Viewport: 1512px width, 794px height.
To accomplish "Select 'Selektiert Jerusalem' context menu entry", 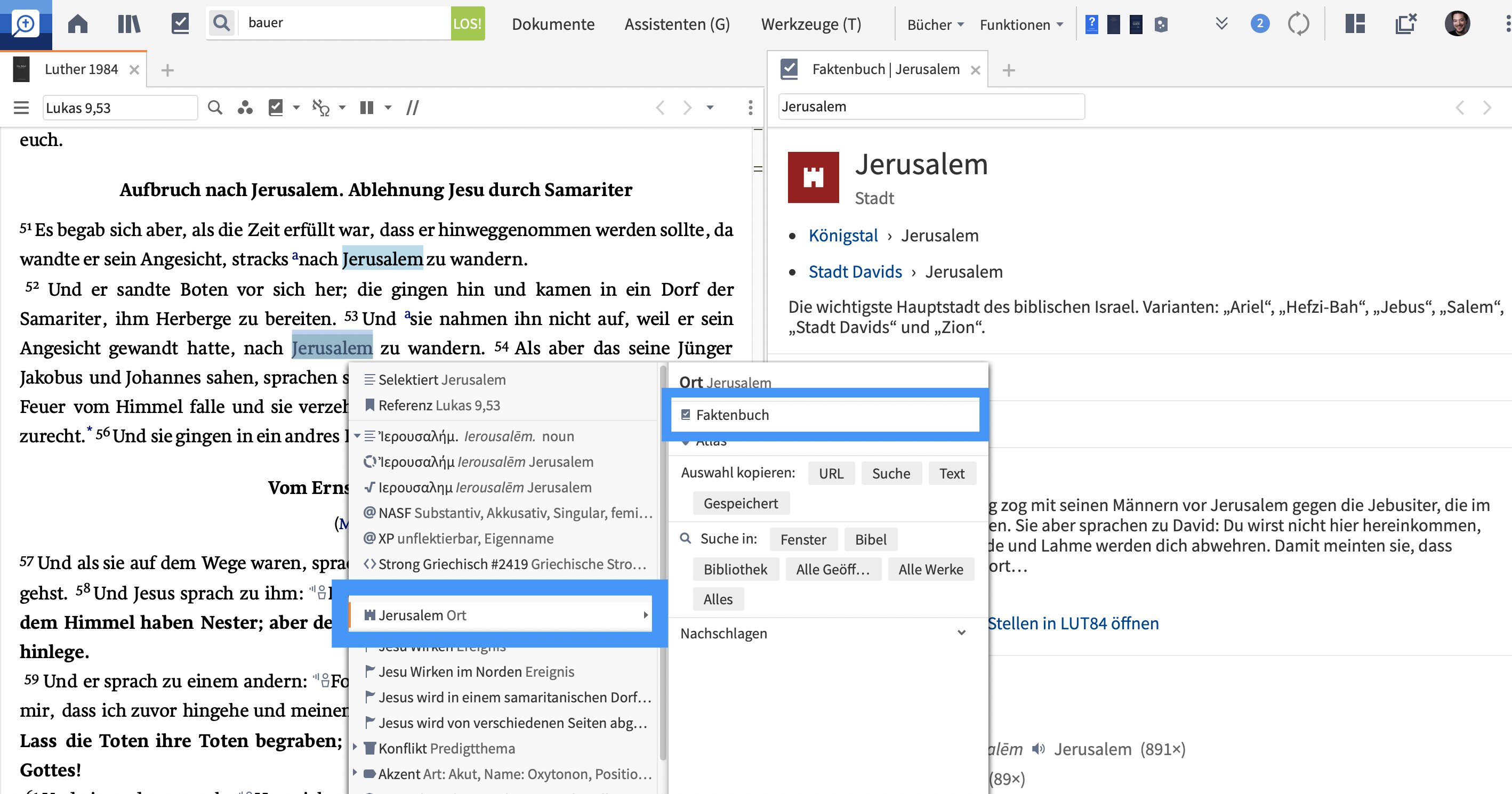I will click(x=503, y=380).
